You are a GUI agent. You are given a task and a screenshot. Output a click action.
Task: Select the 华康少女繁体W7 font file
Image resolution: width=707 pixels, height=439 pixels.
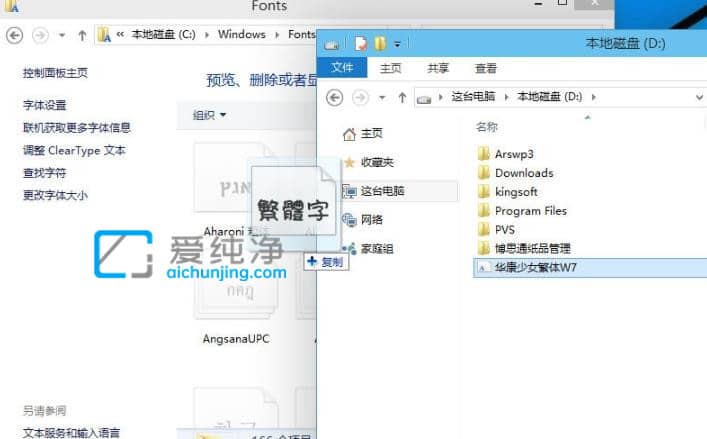coord(590,268)
